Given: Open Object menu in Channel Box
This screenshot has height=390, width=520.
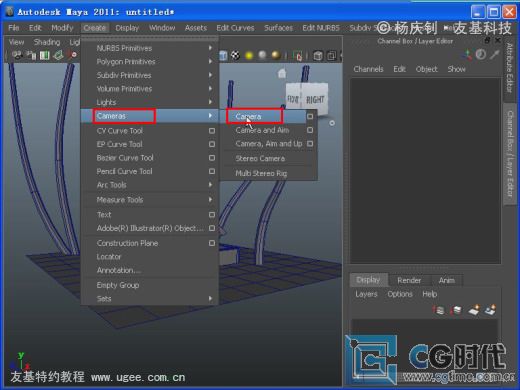Looking at the screenshot, I should click(x=426, y=69).
